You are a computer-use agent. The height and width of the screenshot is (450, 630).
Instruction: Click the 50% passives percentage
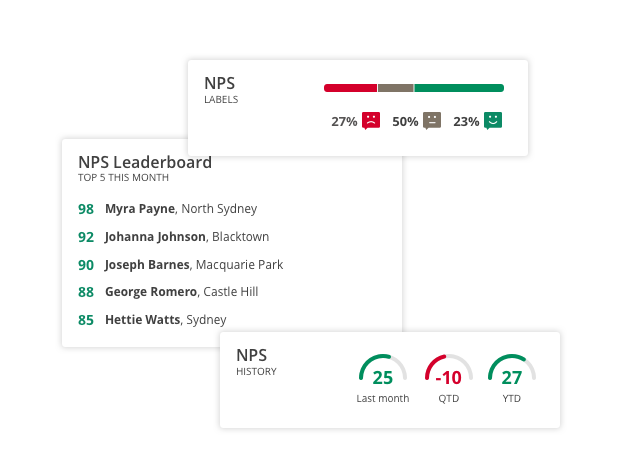(405, 121)
